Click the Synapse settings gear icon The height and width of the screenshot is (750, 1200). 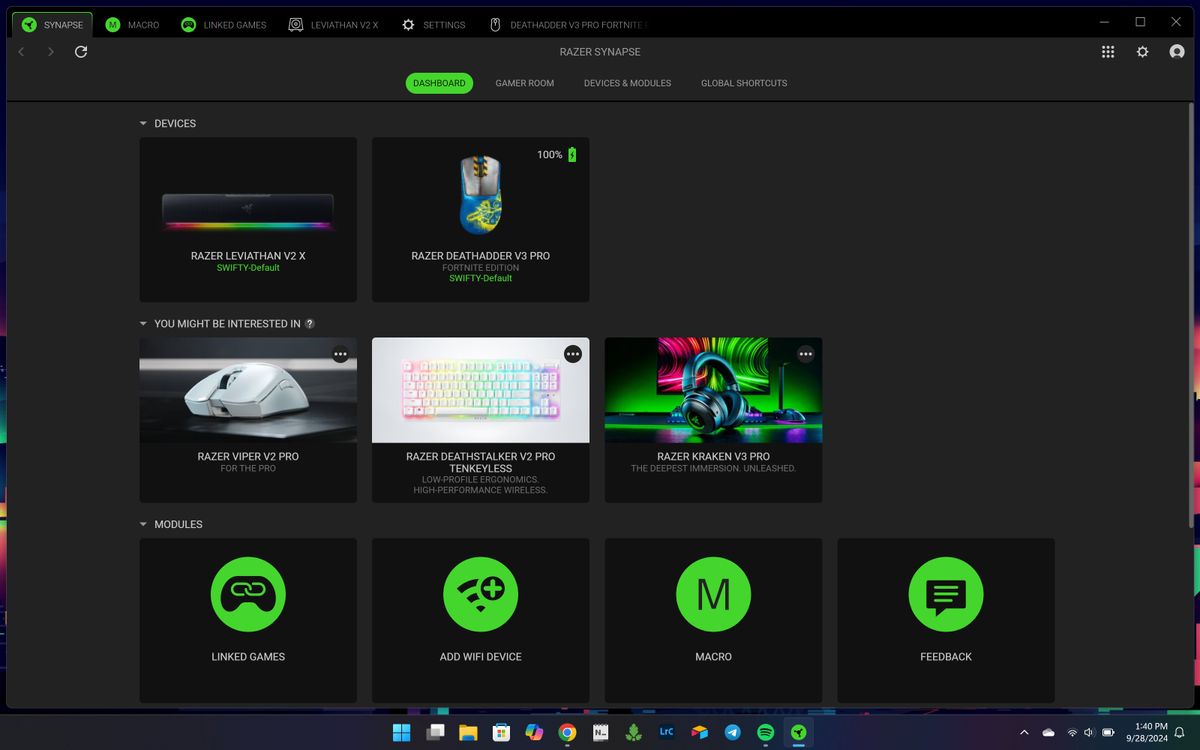[x=1142, y=51]
